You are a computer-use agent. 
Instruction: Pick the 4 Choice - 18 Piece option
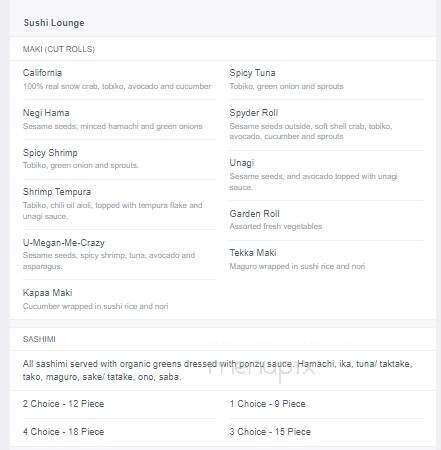point(63,432)
